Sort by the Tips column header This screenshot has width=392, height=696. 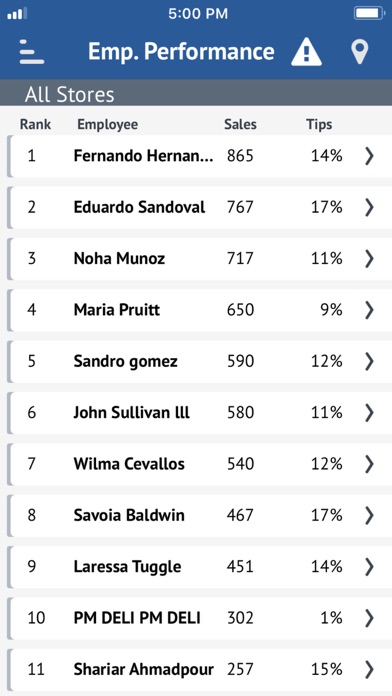click(x=319, y=125)
